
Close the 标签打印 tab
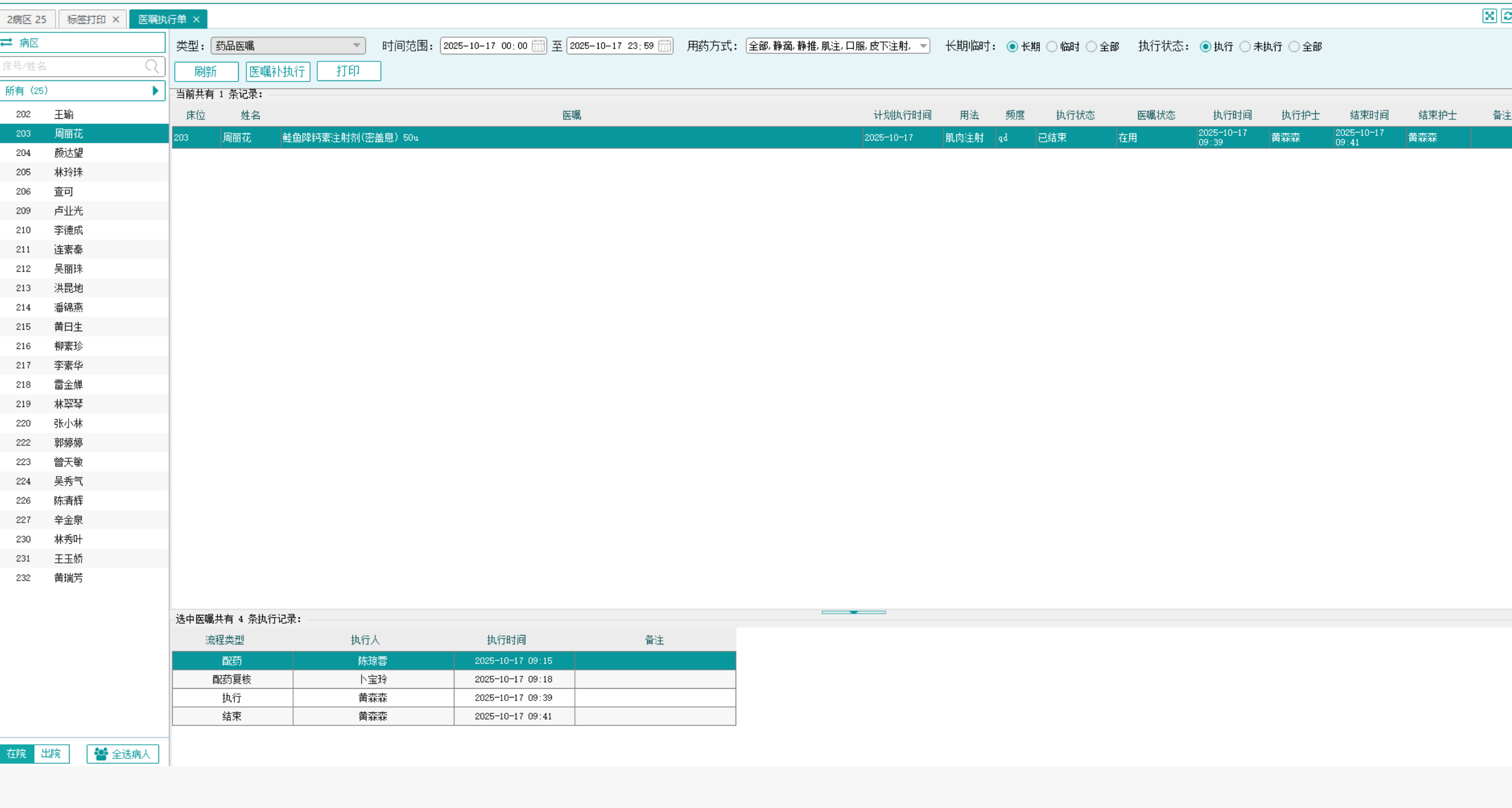pos(116,19)
